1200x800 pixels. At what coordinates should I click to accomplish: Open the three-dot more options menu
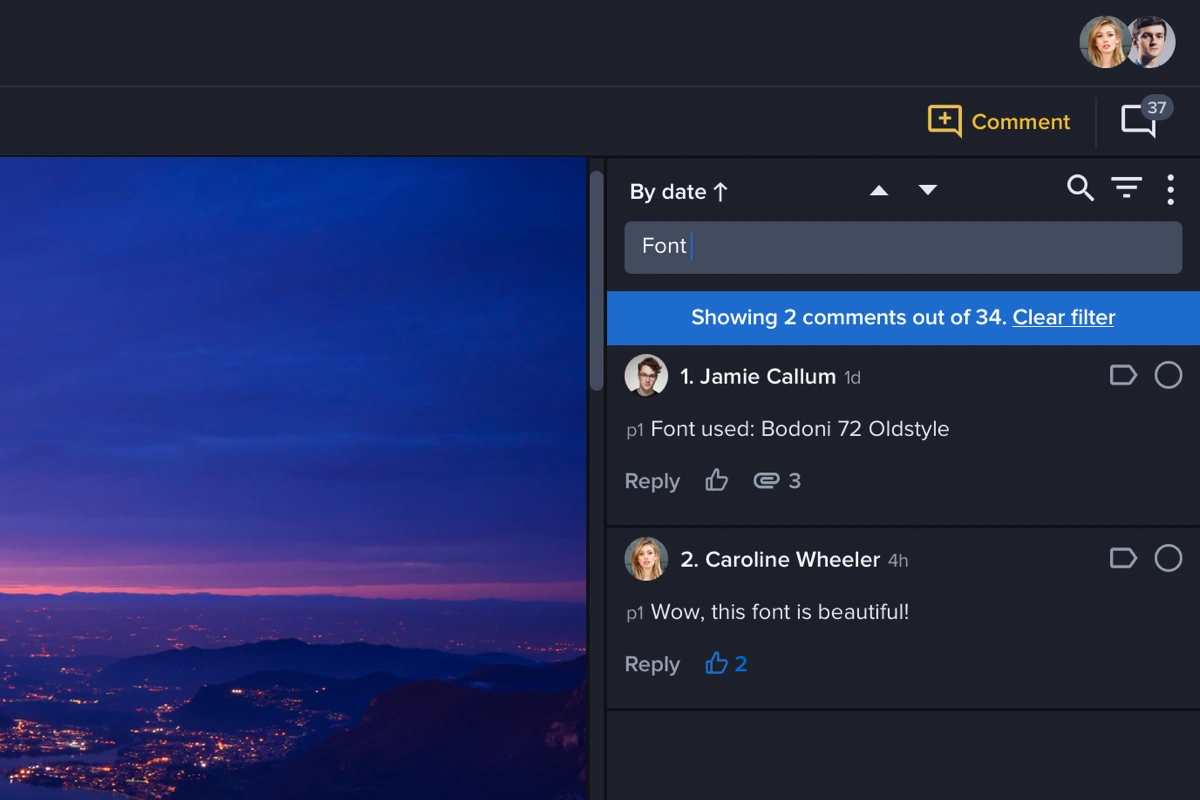click(x=1170, y=189)
